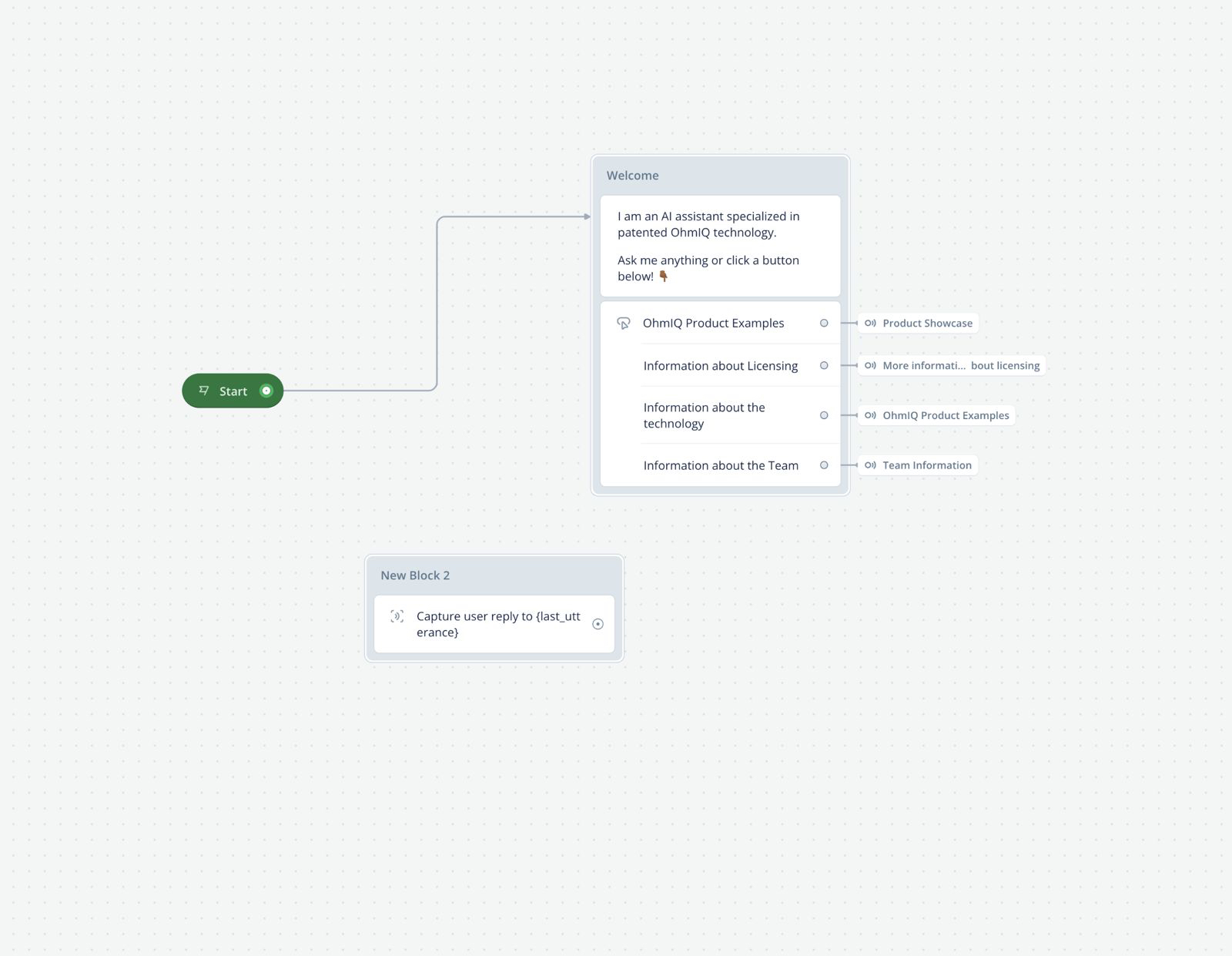Click the output port of Capture user reply step
This screenshot has height=956, width=1232.
(598, 624)
